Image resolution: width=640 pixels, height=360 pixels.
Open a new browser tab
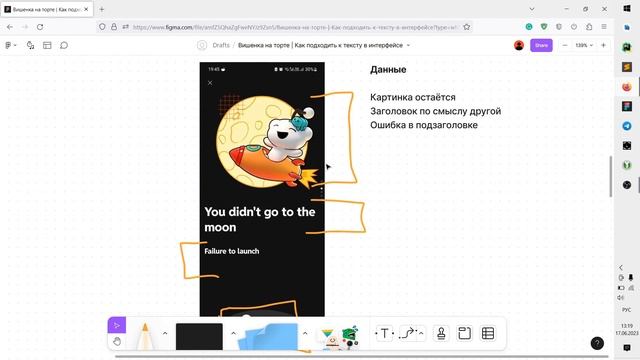coord(102,9)
